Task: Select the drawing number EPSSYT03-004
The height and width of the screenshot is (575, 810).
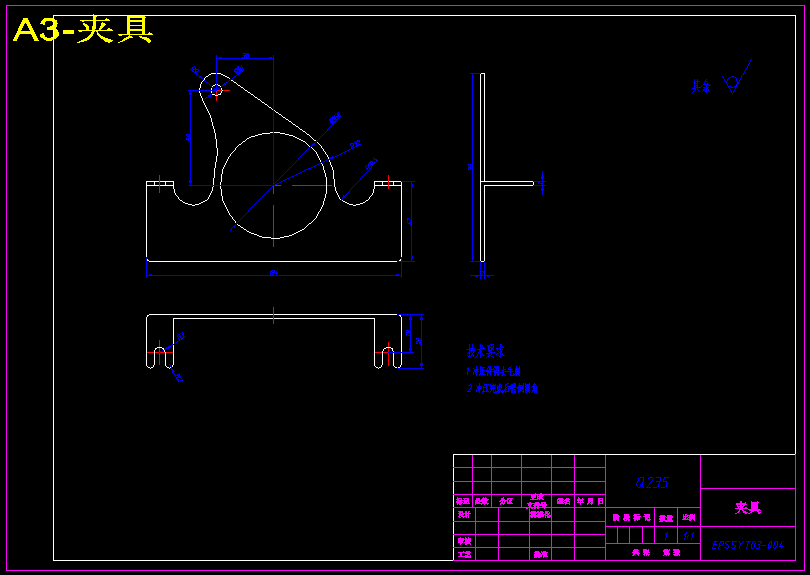Action: 747,545
